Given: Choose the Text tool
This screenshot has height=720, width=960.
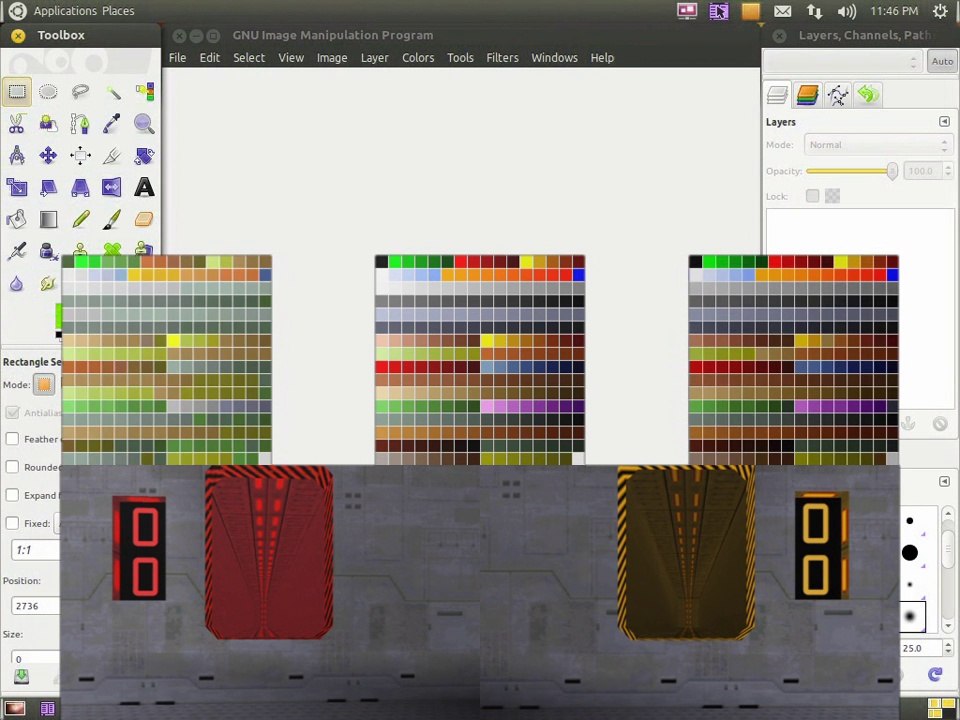Looking at the screenshot, I should click(144, 187).
